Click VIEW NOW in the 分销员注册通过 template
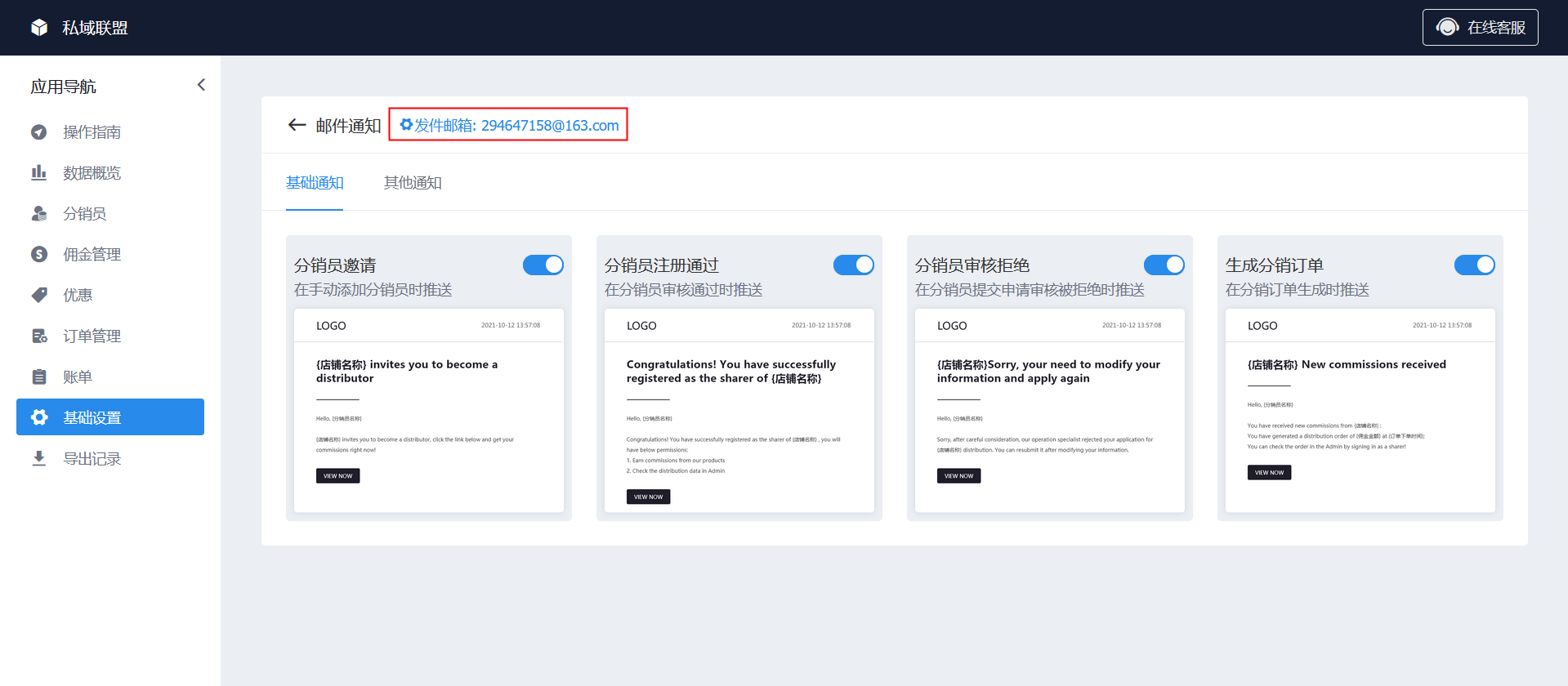This screenshot has height=686, width=1568. click(648, 497)
